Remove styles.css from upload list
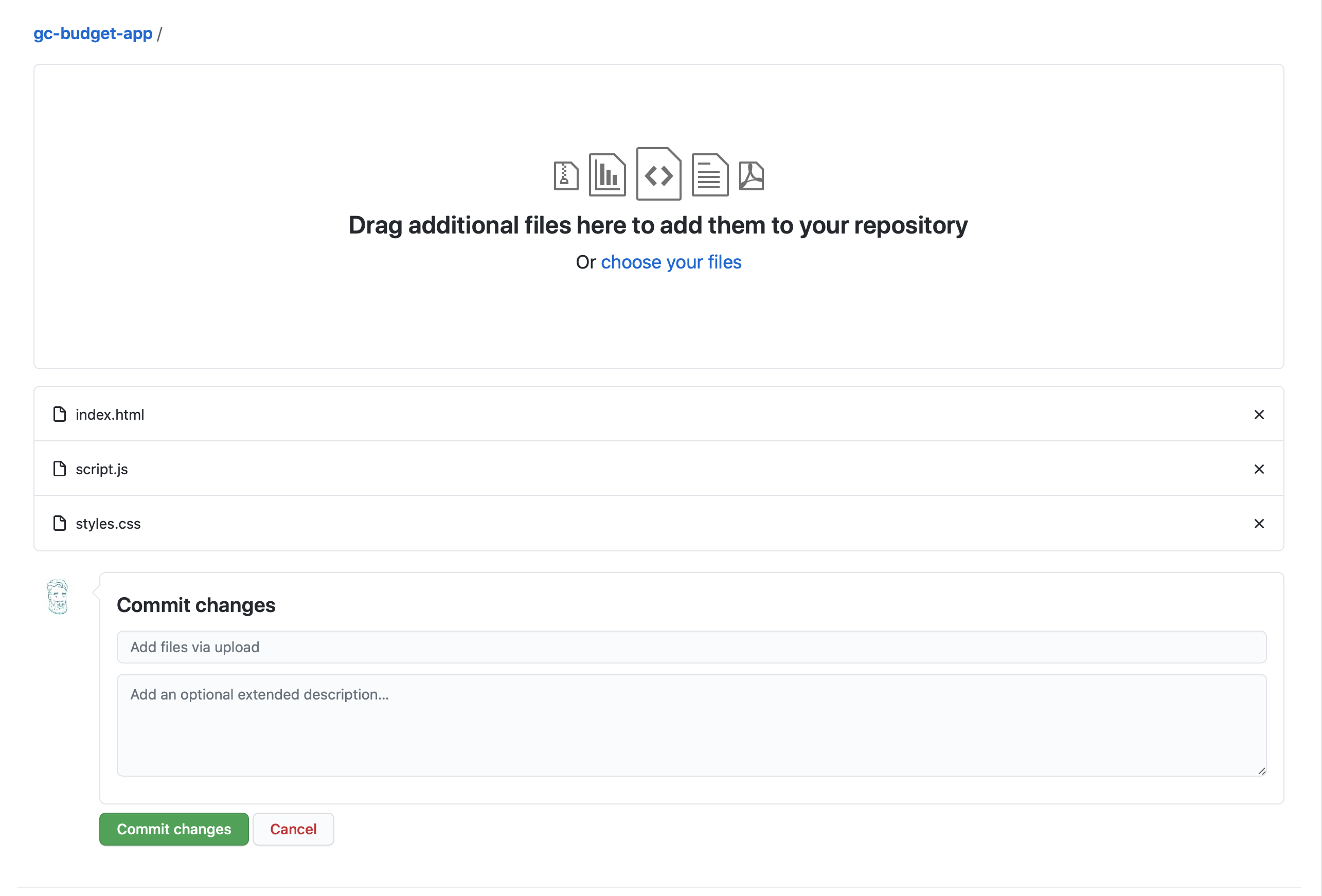The width and height of the screenshot is (1322, 896). (x=1258, y=524)
